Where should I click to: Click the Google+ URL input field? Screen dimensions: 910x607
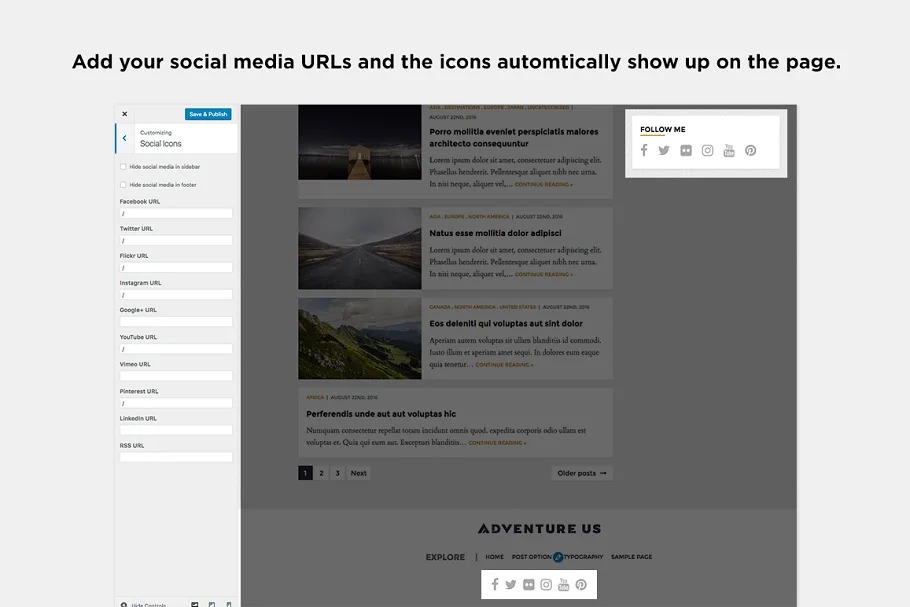click(x=176, y=322)
